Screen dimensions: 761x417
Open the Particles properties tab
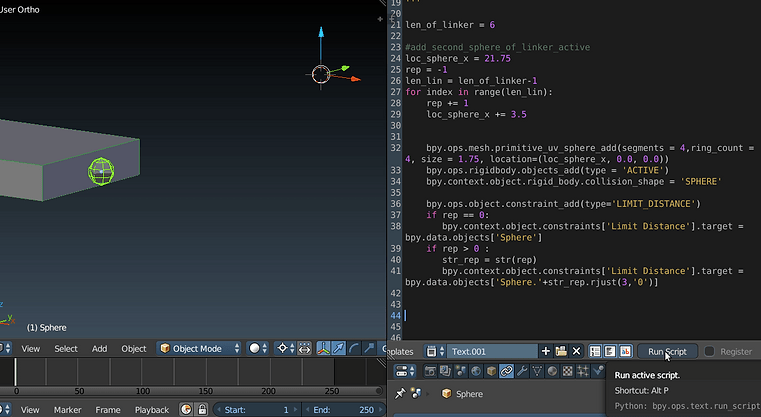(583, 372)
